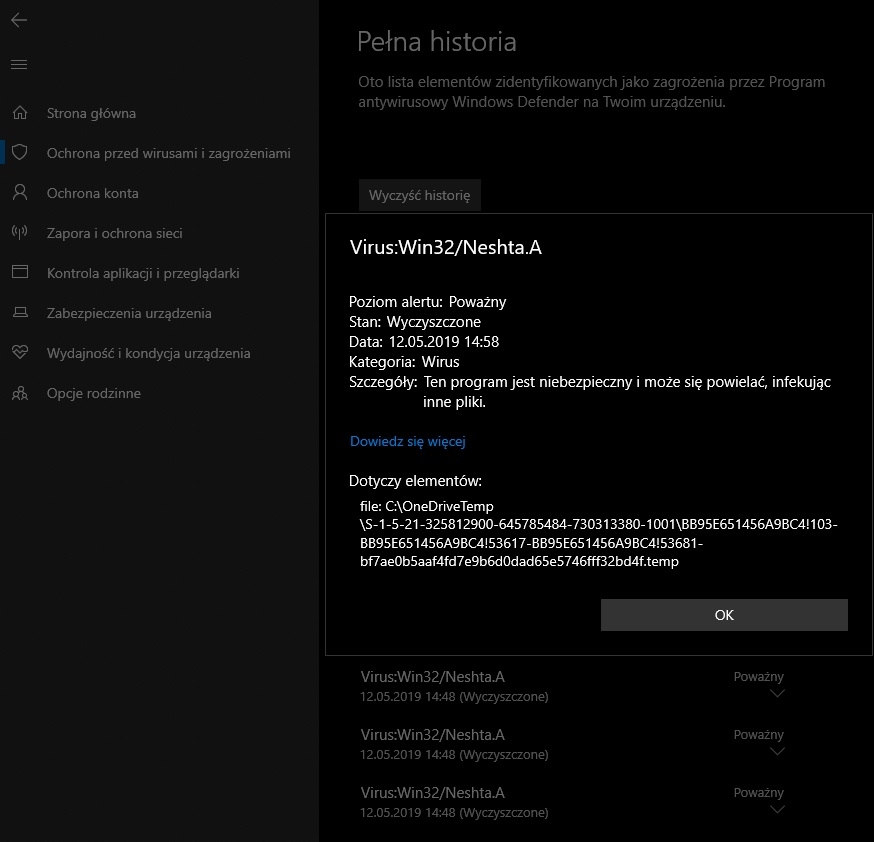The width and height of the screenshot is (874, 842).
Task: Expand the second Neshta.A history entry chevron
Action: point(777,752)
